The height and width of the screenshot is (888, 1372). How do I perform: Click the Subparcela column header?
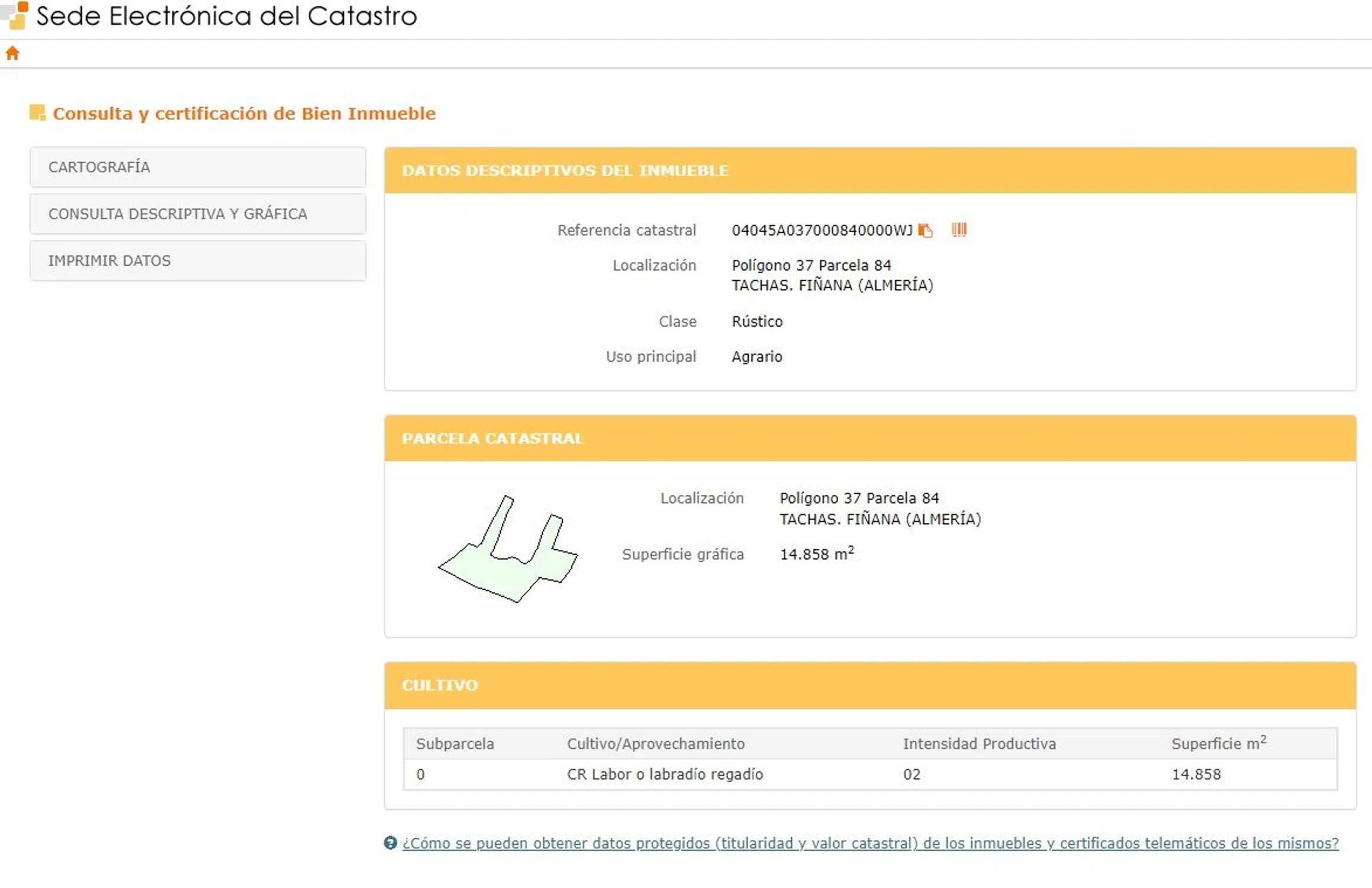pos(455,744)
